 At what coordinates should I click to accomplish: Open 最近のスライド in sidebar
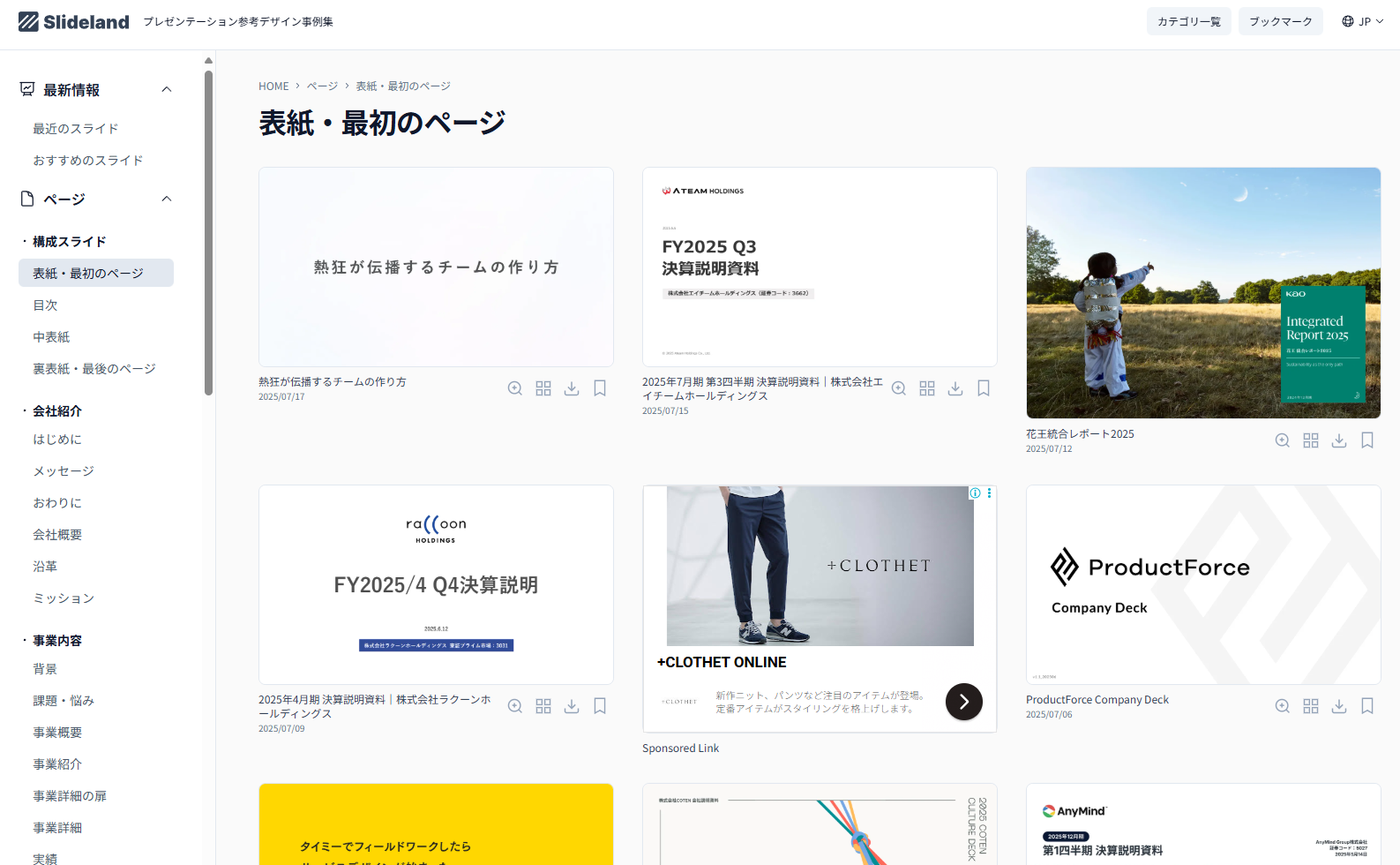[x=76, y=129]
